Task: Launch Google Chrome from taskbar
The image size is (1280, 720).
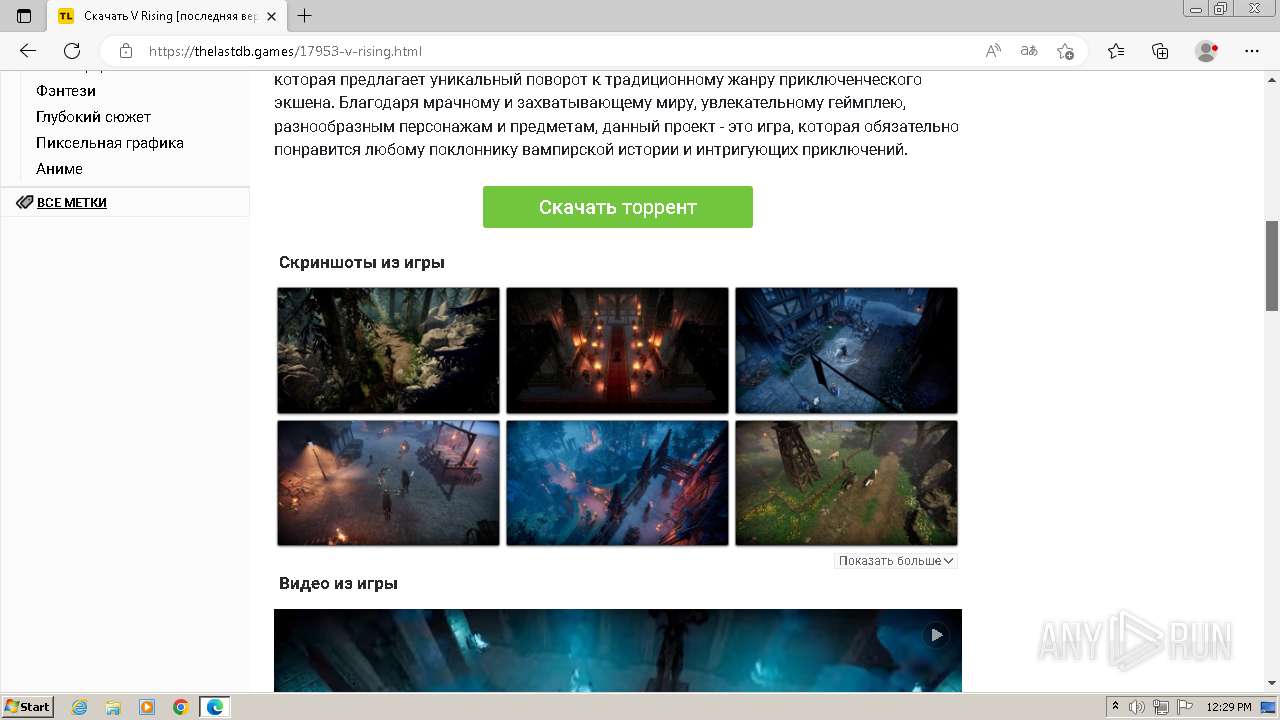Action: tap(181, 707)
